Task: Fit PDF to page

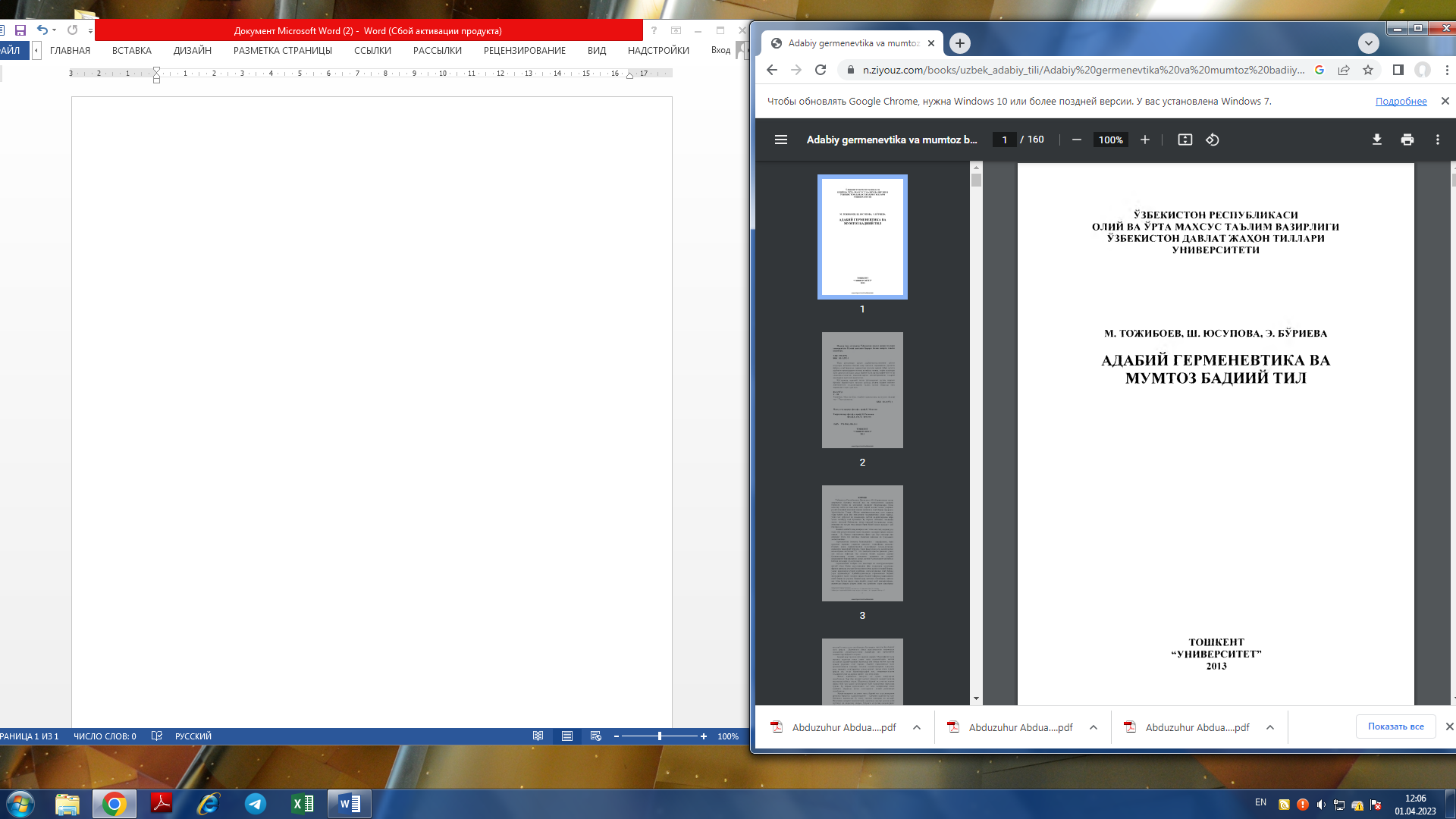Action: 1185,140
